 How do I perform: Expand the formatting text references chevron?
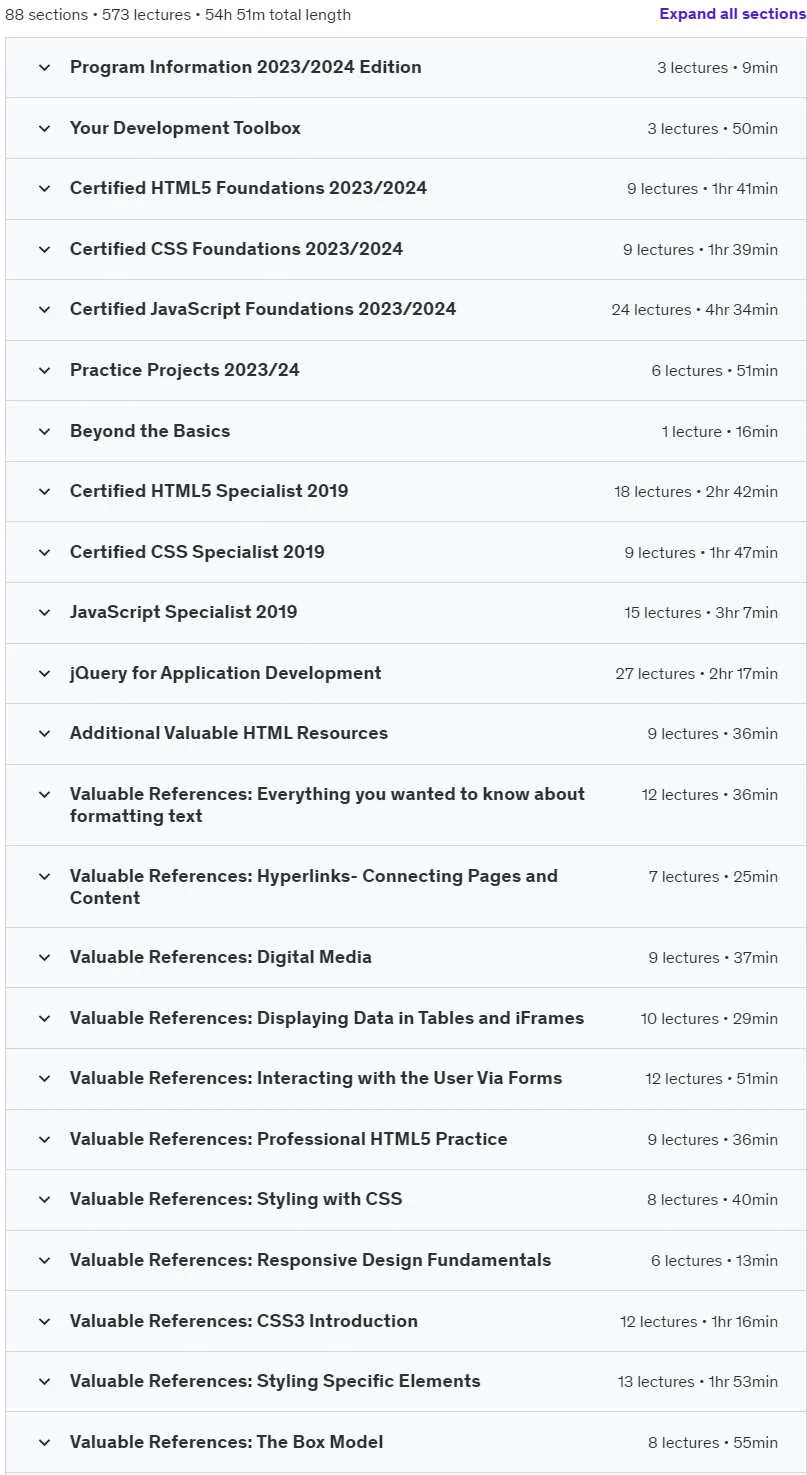[44, 795]
